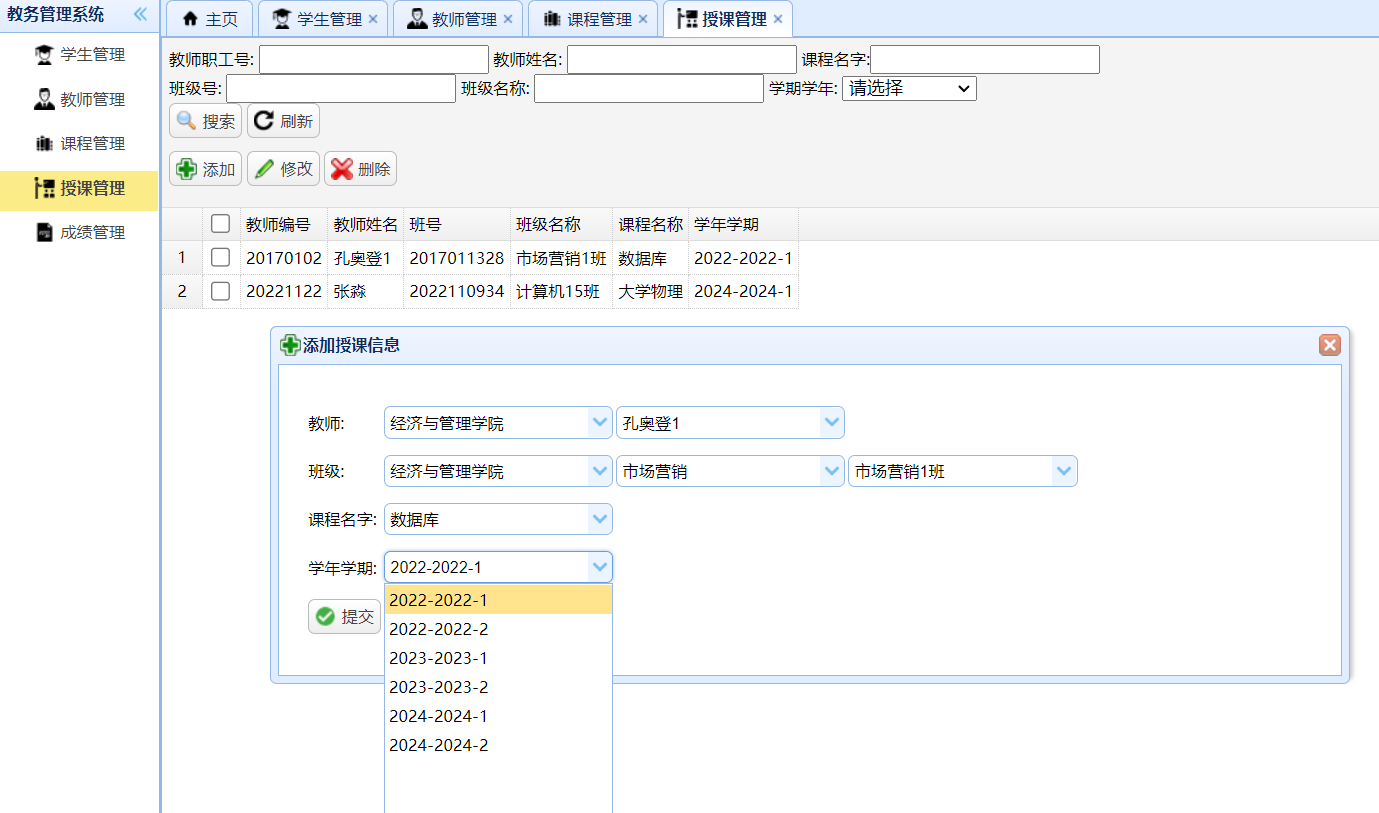Click the pencil 修改 icon
1379x813 pixels.
(266, 168)
